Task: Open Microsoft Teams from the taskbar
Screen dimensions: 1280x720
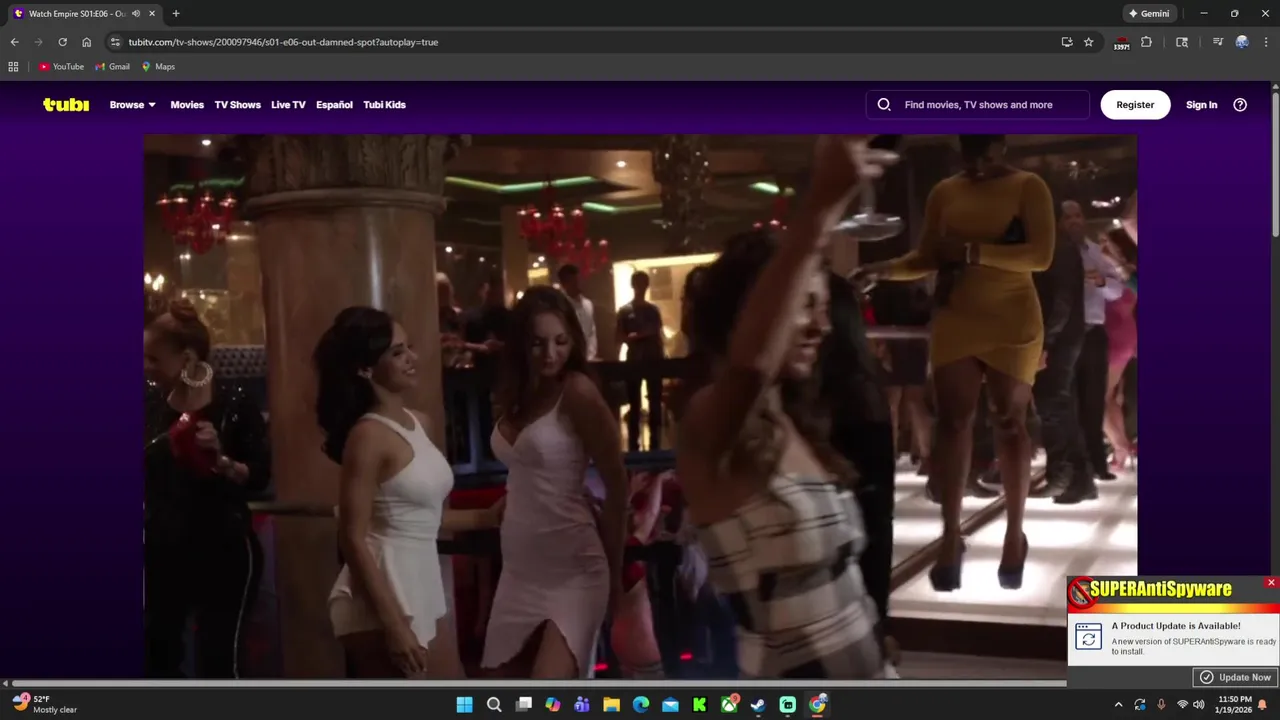Action: 582,704
